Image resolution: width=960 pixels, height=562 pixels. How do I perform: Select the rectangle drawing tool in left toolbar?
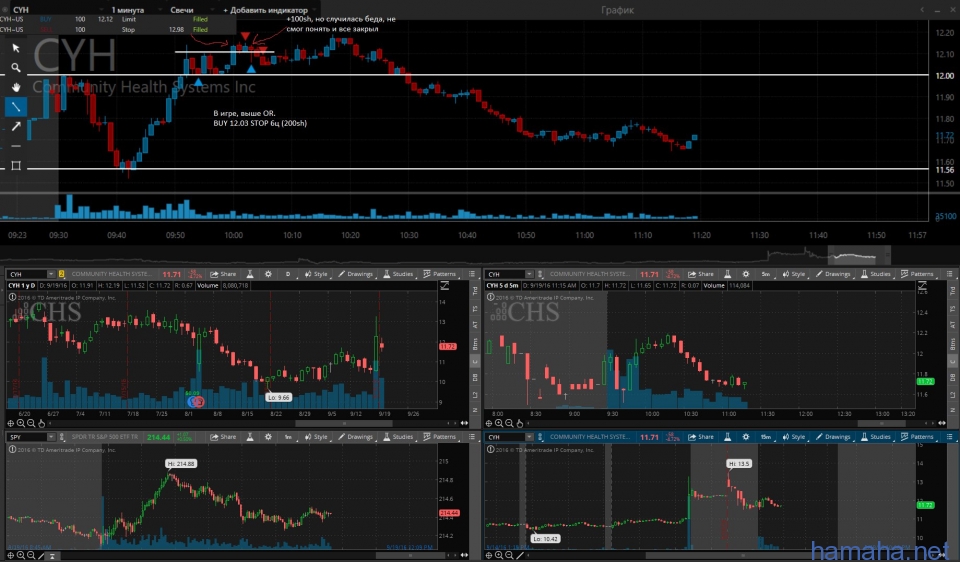pyautogui.click(x=16, y=166)
